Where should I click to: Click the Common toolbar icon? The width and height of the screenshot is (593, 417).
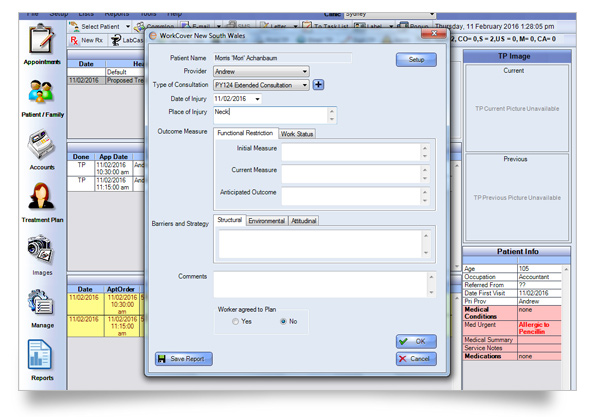pyautogui.click(x=140, y=27)
